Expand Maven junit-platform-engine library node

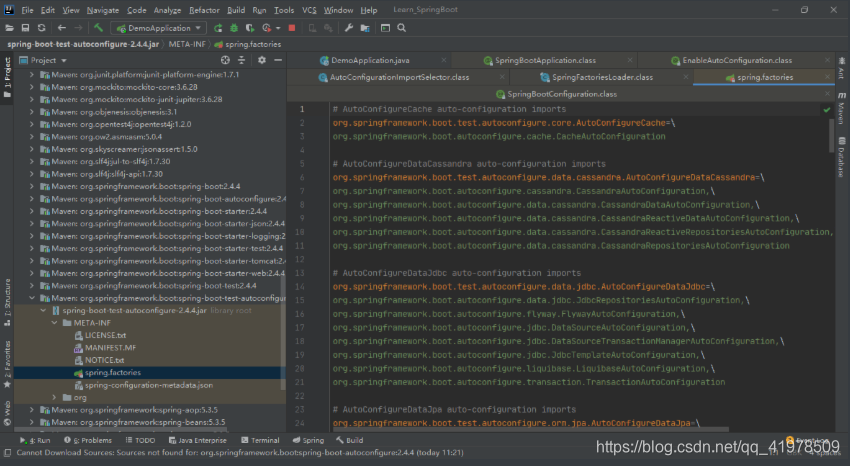[x=31, y=74]
